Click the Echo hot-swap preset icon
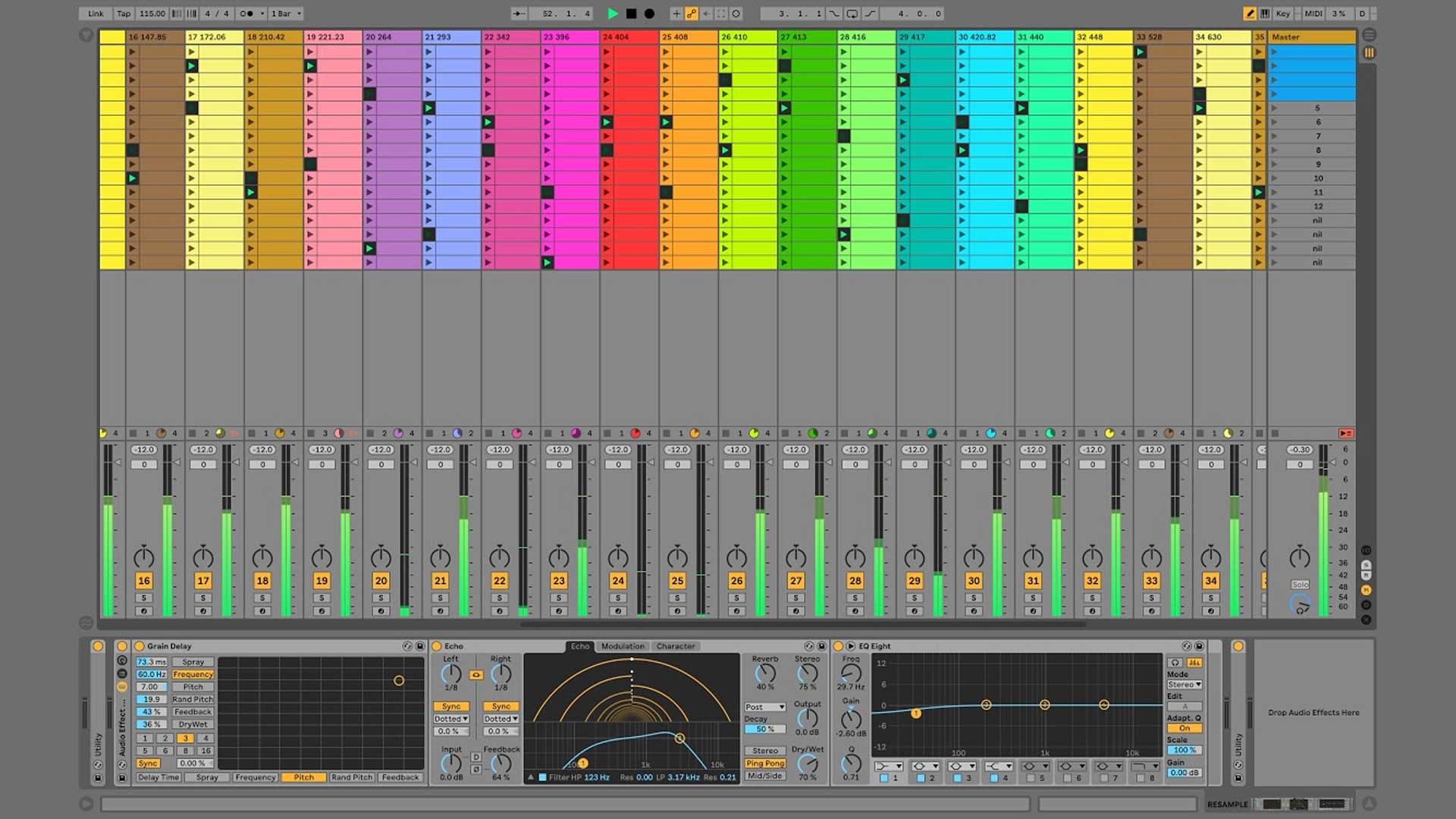The width and height of the screenshot is (1456, 819). coord(809,646)
